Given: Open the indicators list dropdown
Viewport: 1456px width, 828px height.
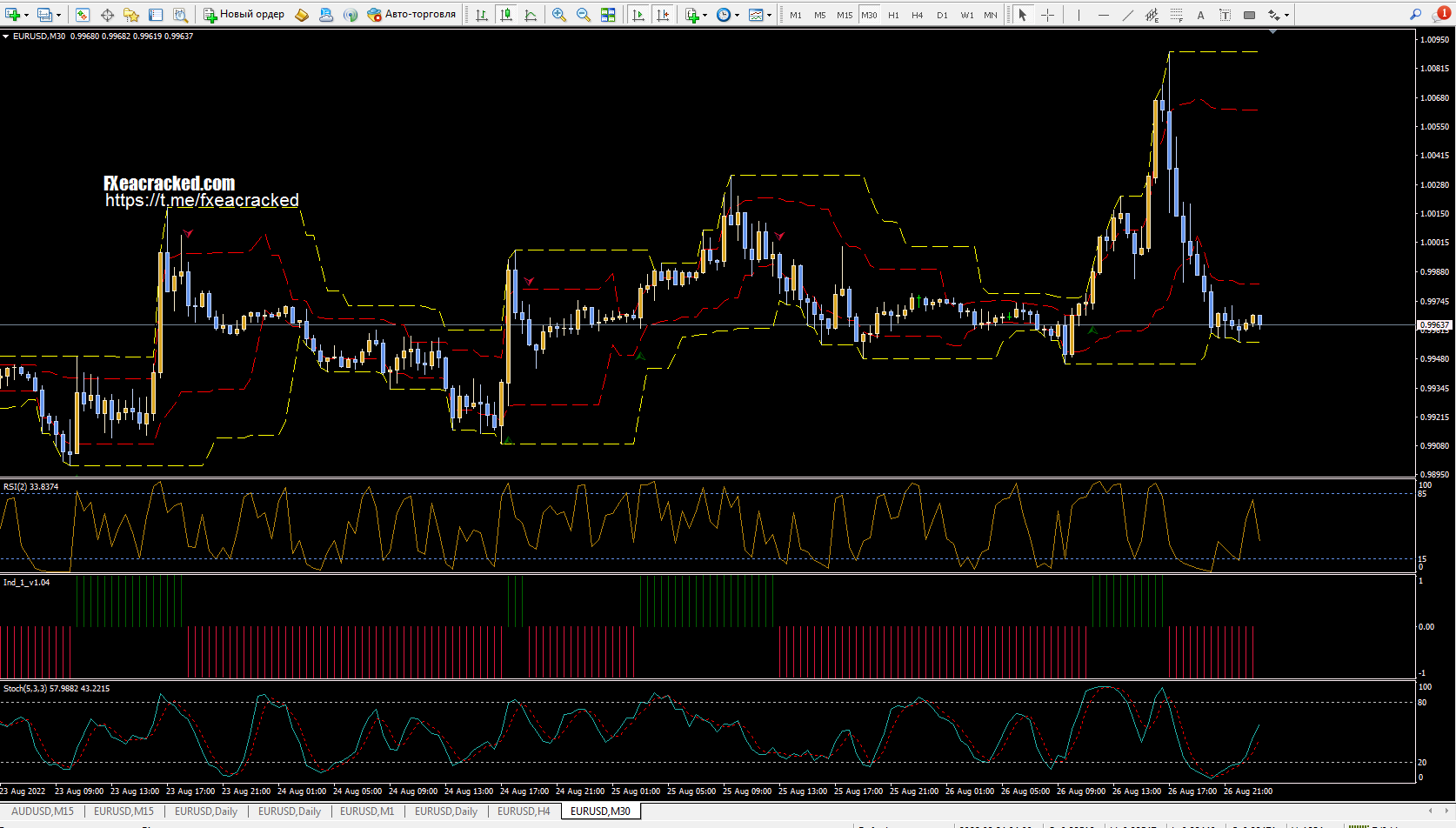Looking at the screenshot, I should 705,15.
